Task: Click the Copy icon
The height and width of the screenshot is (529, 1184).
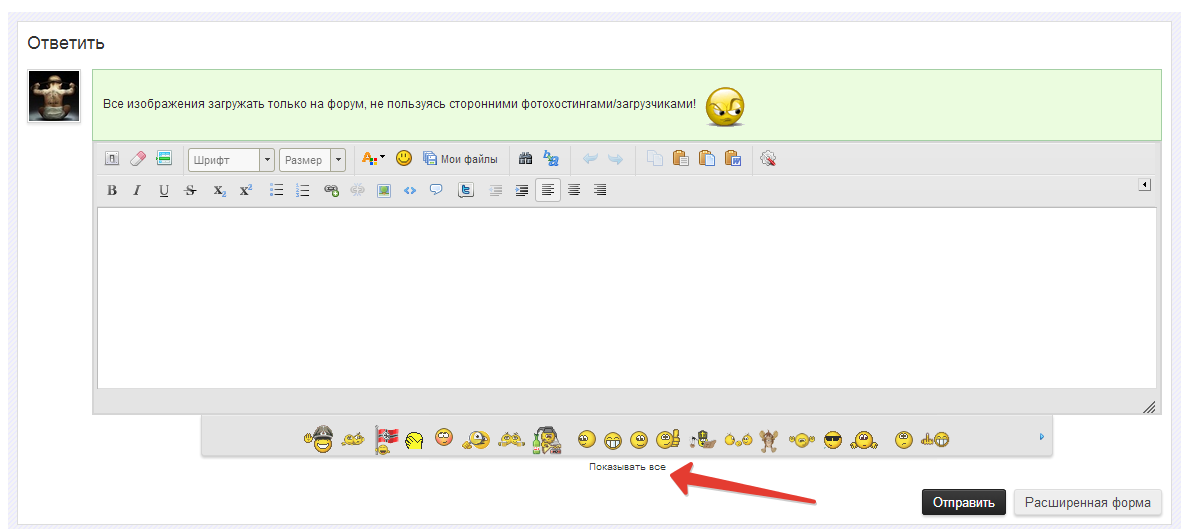Action: 655,158
